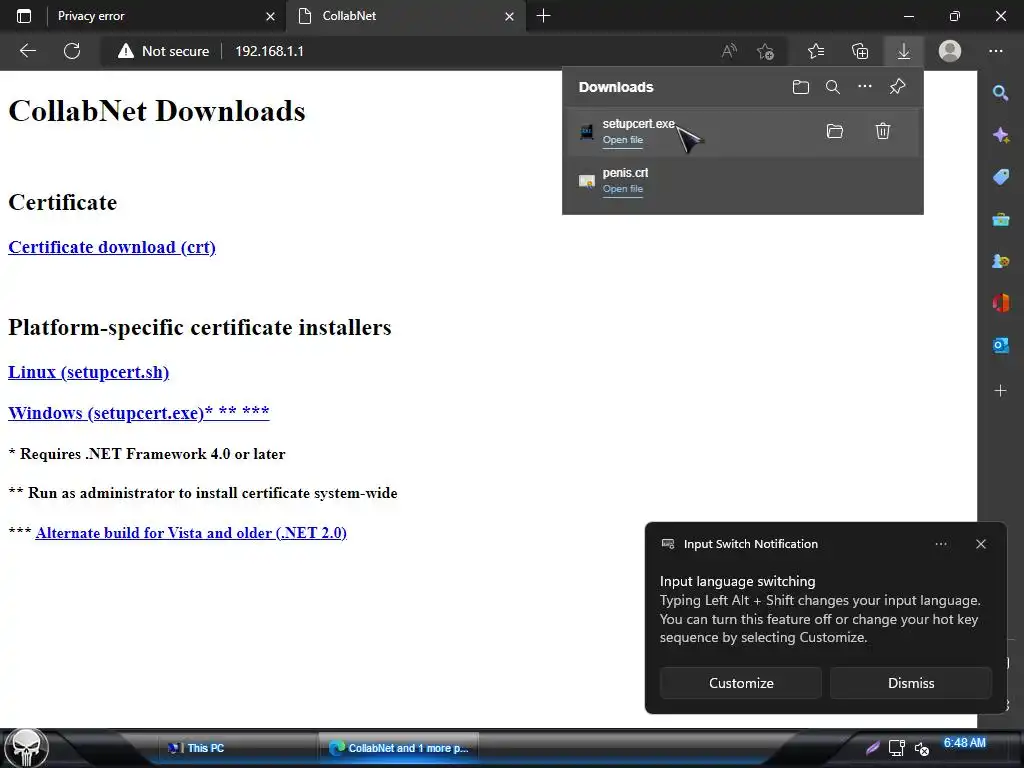Show setupcert.exe in folder

tap(835, 131)
